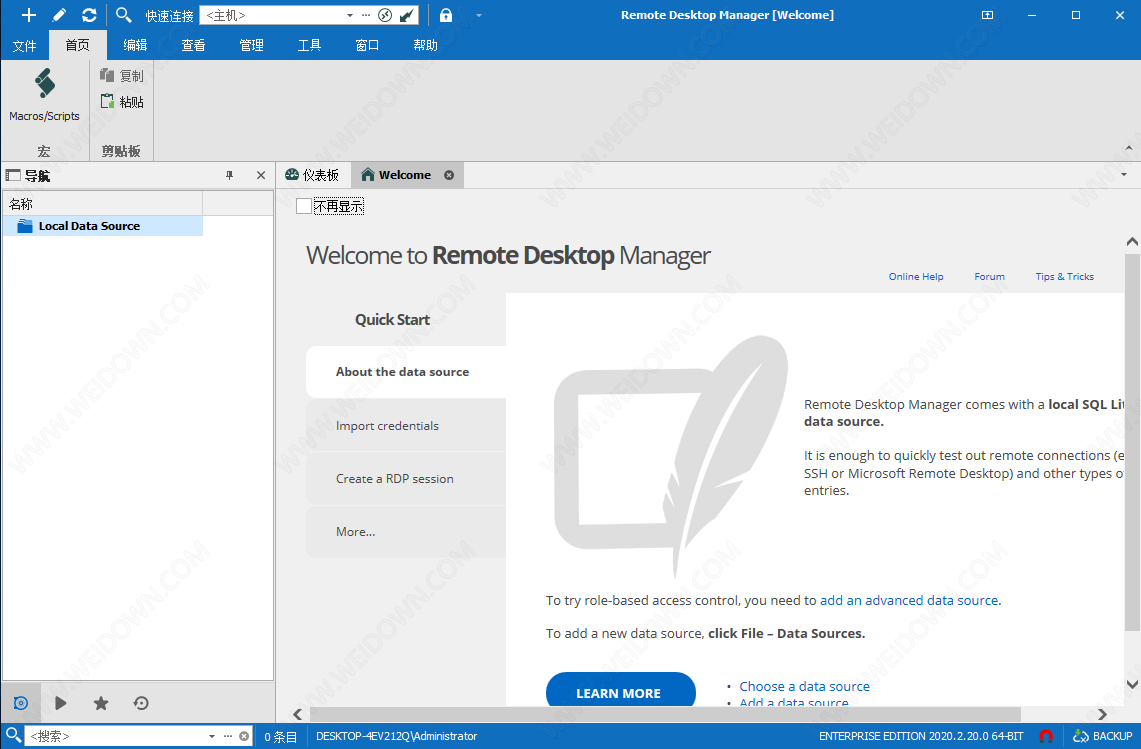
Task: Tick the 不再显示 checkbox
Action: (304, 206)
